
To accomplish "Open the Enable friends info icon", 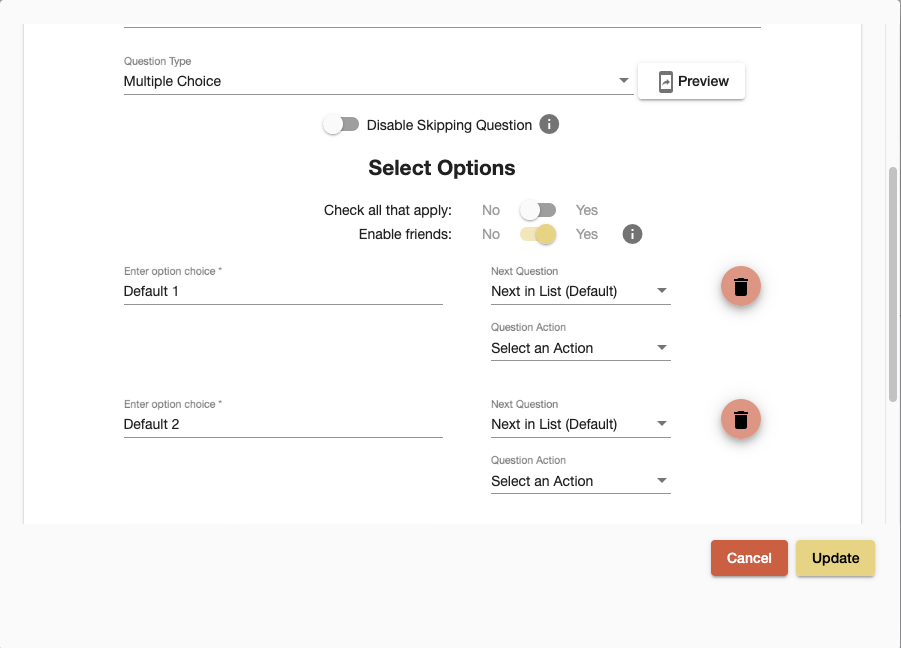I will (x=632, y=234).
